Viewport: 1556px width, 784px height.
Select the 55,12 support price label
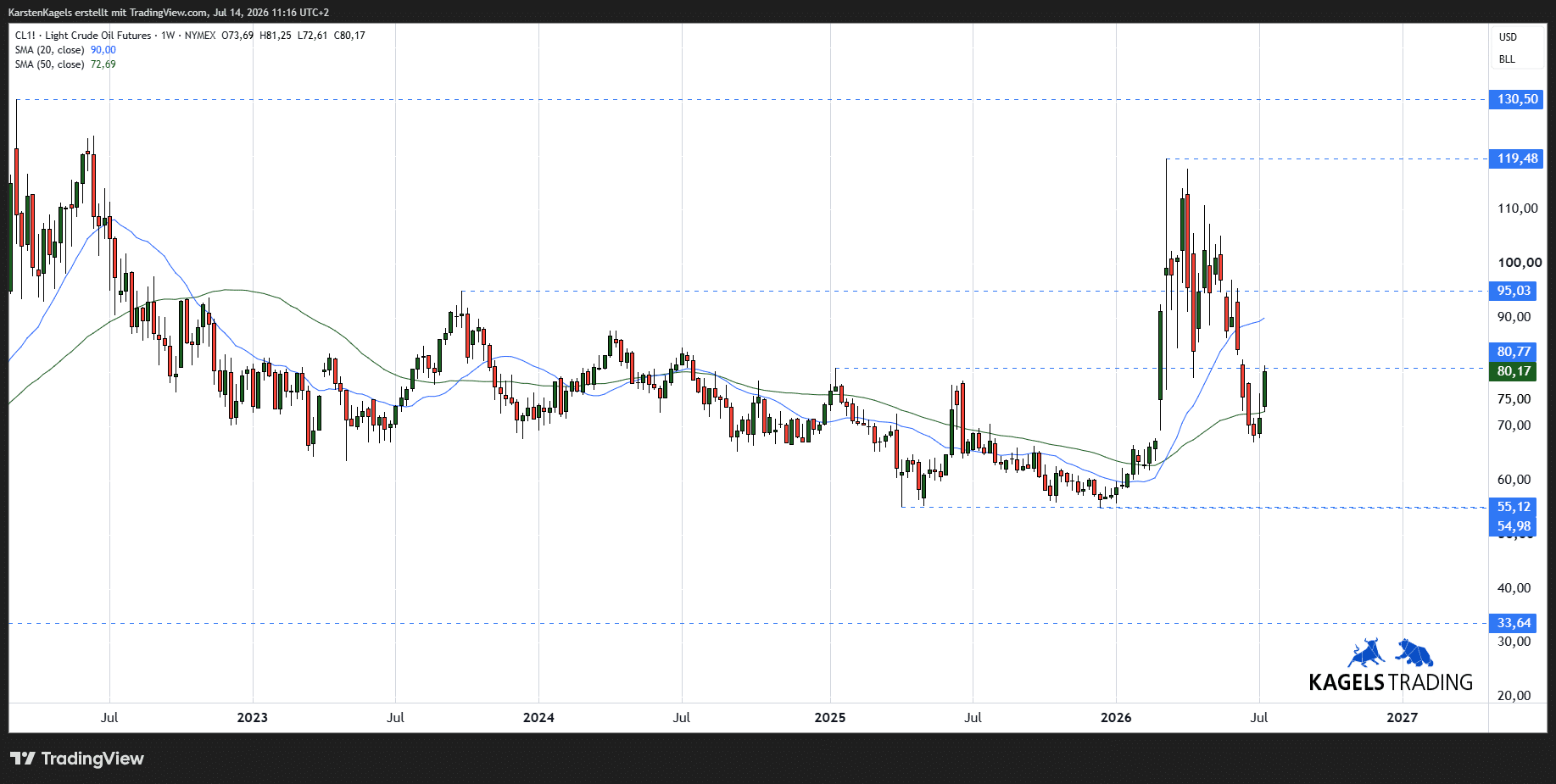tap(1513, 507)
